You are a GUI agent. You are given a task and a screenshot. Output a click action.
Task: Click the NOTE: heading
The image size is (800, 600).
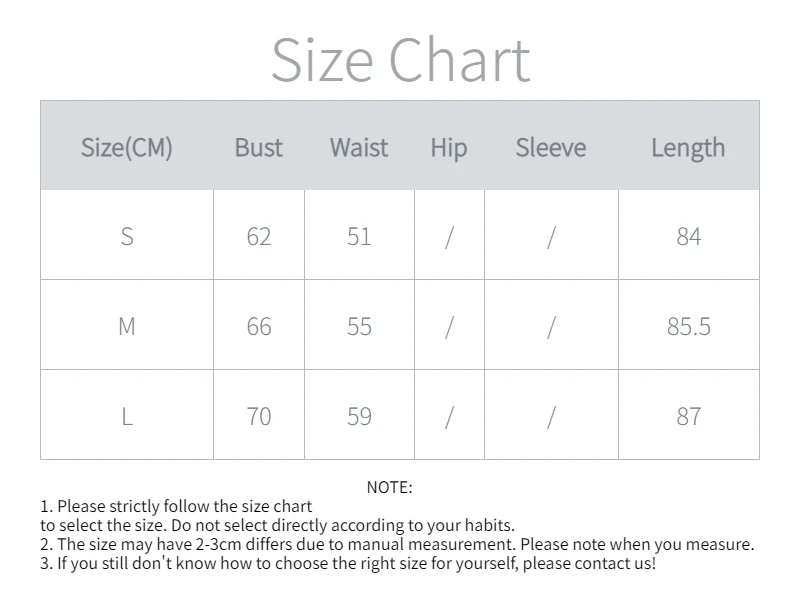389,487
